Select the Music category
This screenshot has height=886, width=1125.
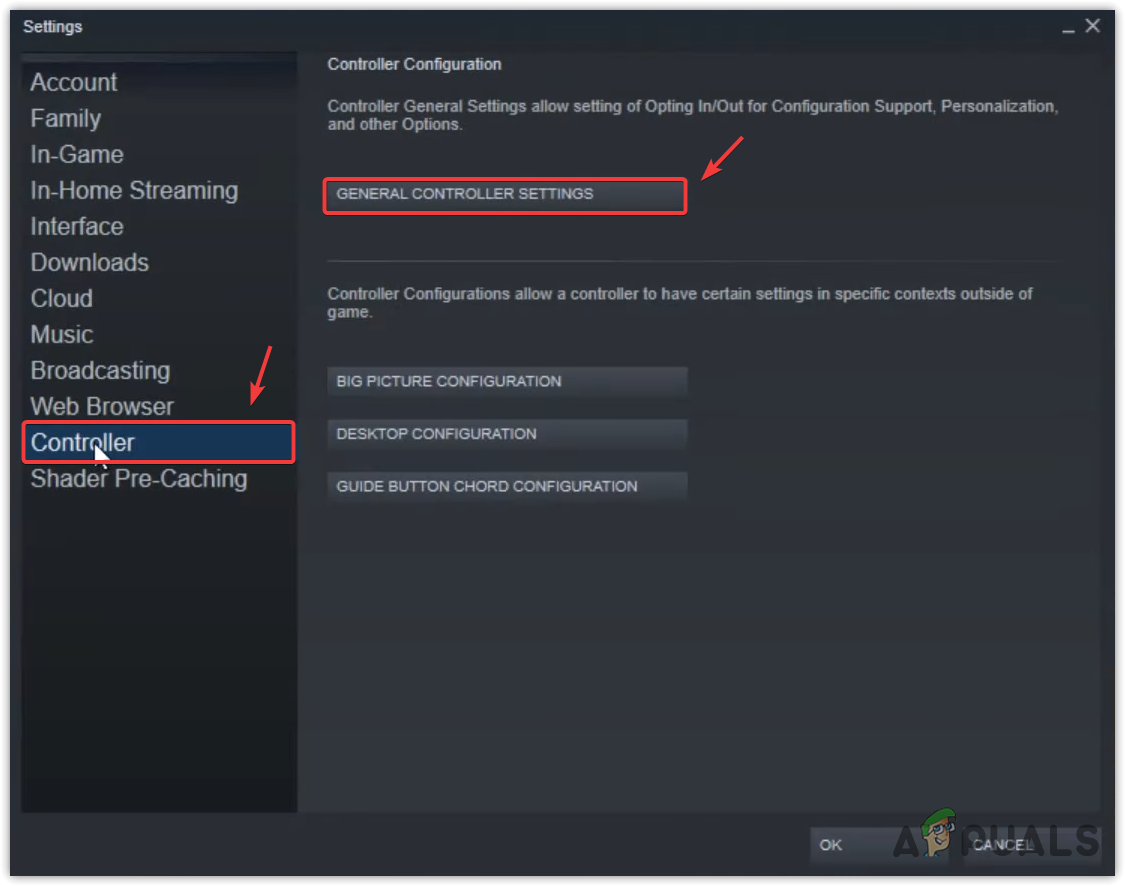(x=159, y=334)
